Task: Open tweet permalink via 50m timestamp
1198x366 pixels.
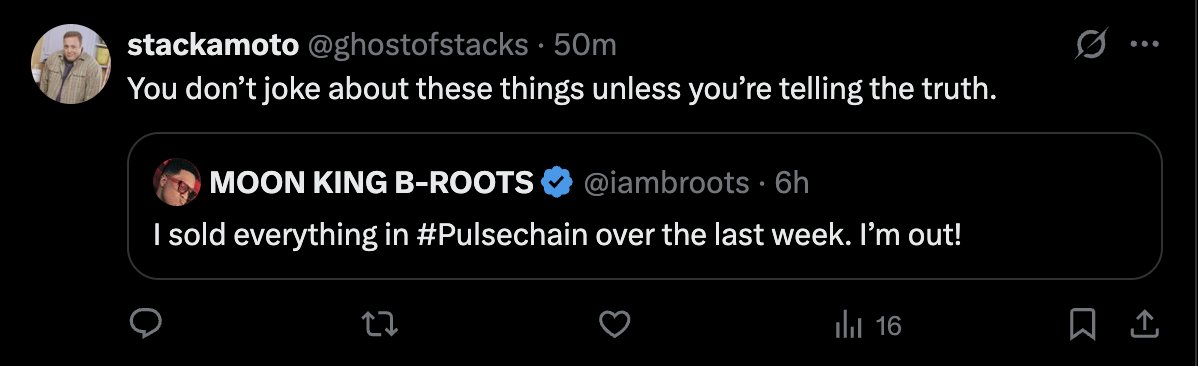Action: tap(584, 46)
